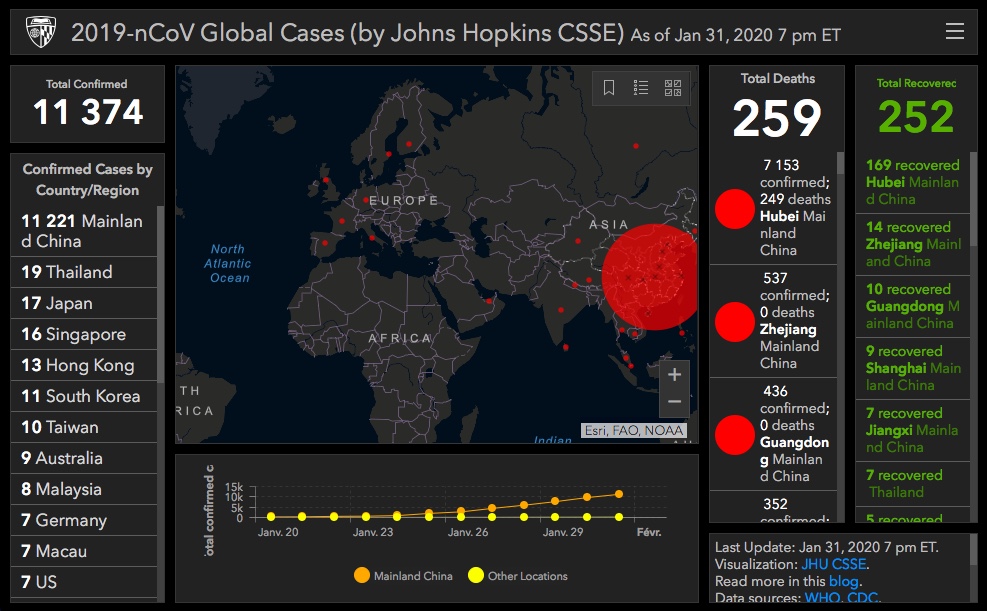The height and width of the screenshot is (611, 987).
Task: Select Mainland China in country list
Action: tap(84, 231)
